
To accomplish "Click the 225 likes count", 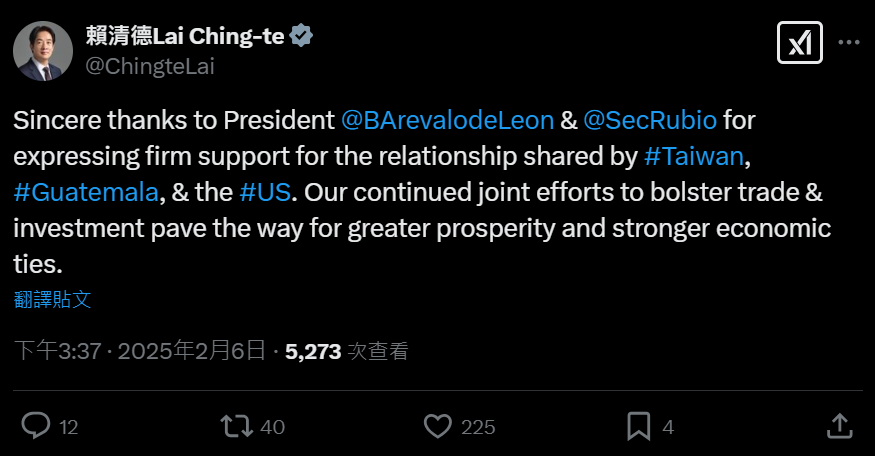I will [x=478, y=427].
